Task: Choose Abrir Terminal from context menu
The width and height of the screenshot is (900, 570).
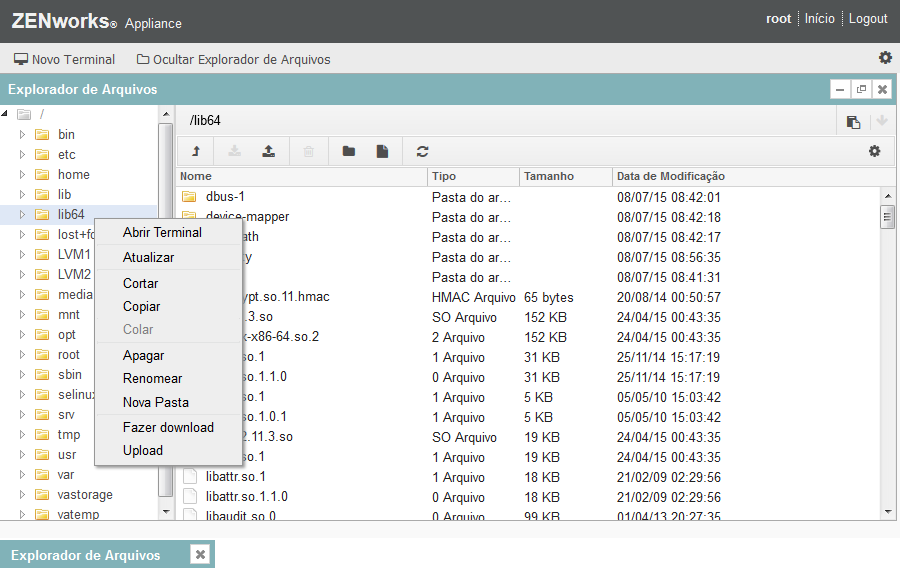Action: click(x=162, y=232)
